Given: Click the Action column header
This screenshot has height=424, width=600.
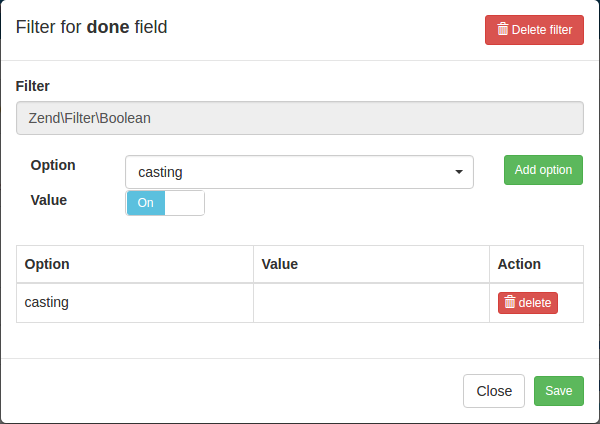Looking at the screenshot, I should click(519, 264).
